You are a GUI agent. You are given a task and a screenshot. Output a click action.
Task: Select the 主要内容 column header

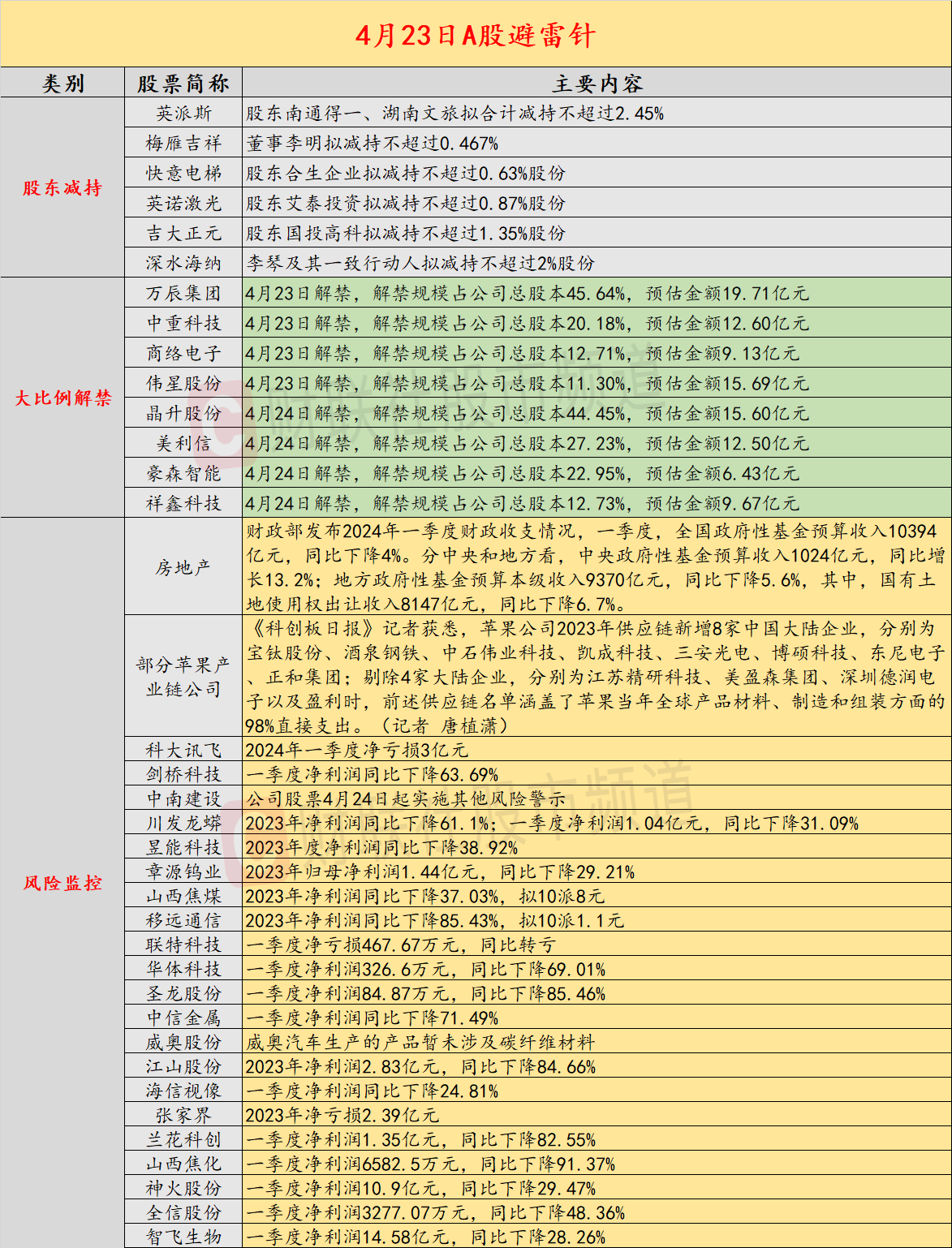click(x=597, y=83)
